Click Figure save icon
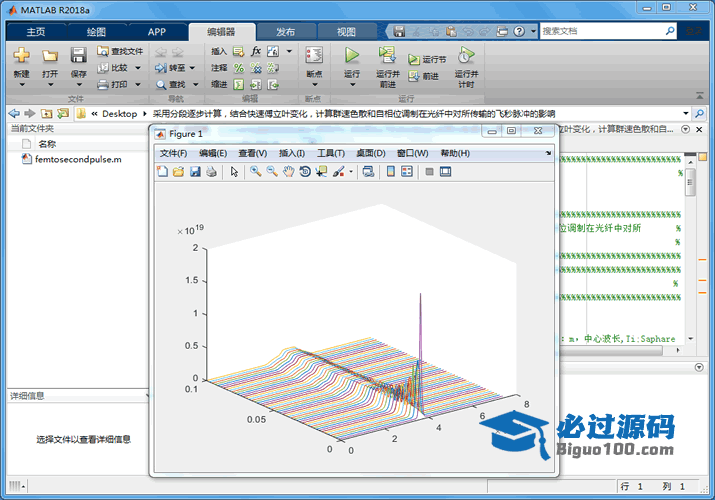Screen dimensions: 715x500 click(x=195, y=171)
